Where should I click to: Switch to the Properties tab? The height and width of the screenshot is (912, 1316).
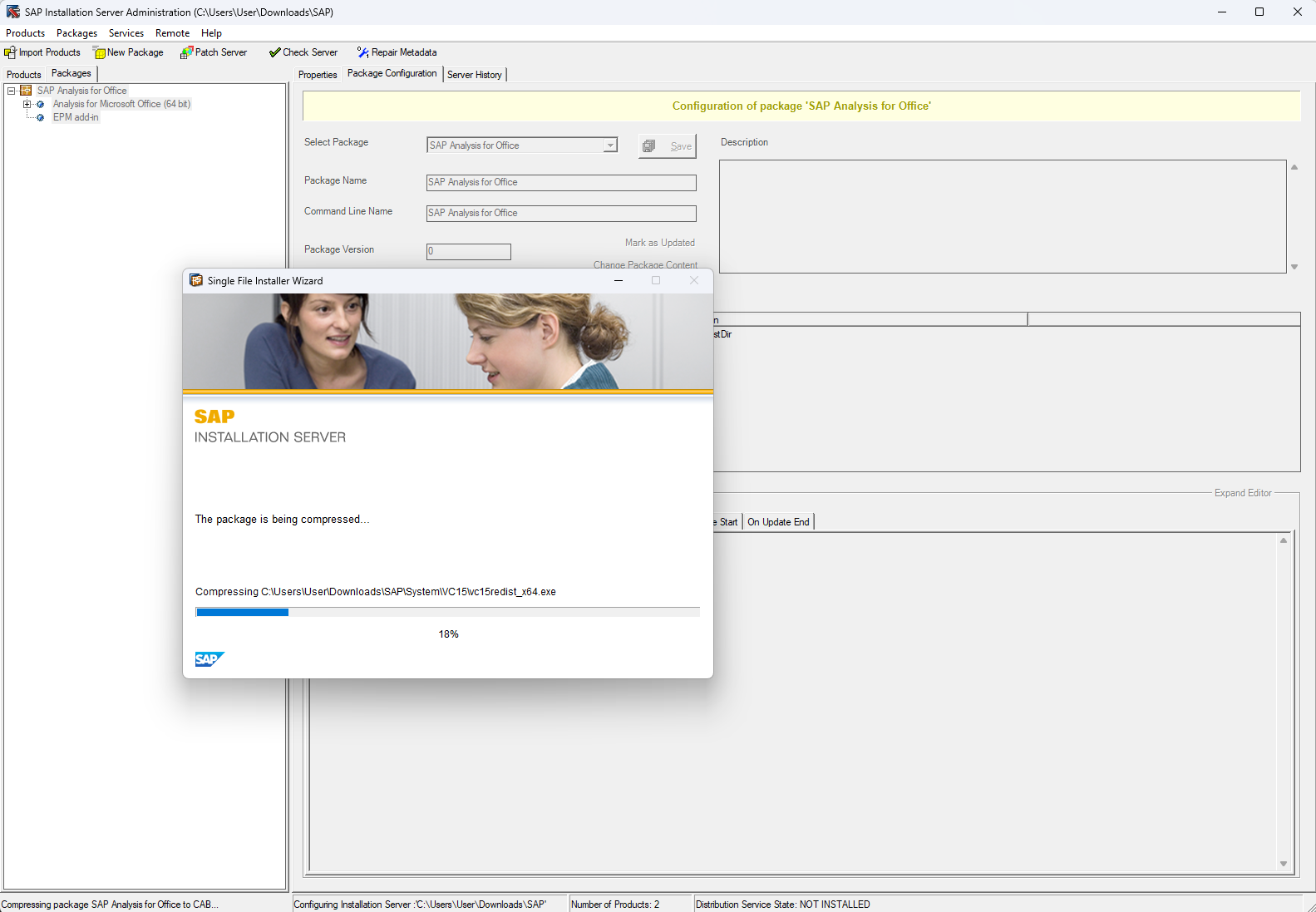pos(318,75)
